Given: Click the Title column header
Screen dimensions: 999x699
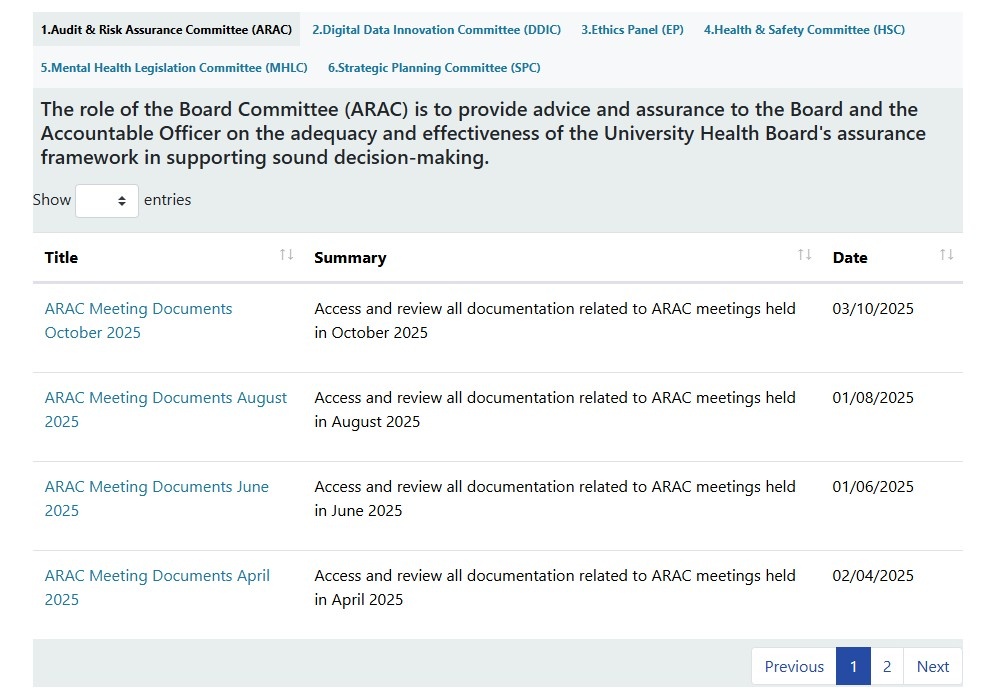Looking at the screenshot, I should 61,257.
